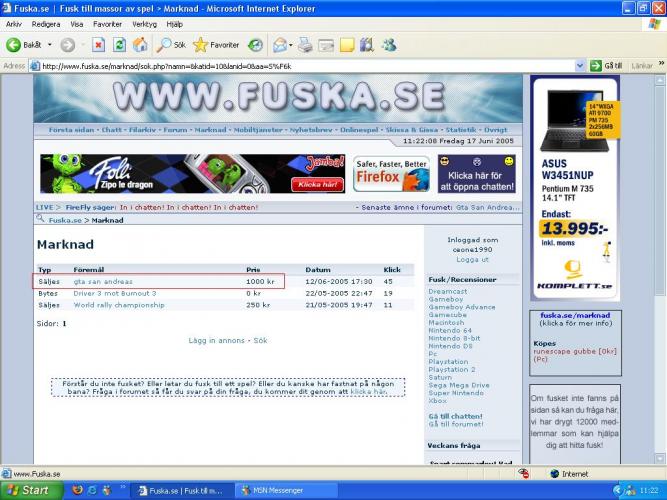Click the Back arrow toolbar icon
The height and width of the screenshot is (500, 667).
(x=14, y=45)
